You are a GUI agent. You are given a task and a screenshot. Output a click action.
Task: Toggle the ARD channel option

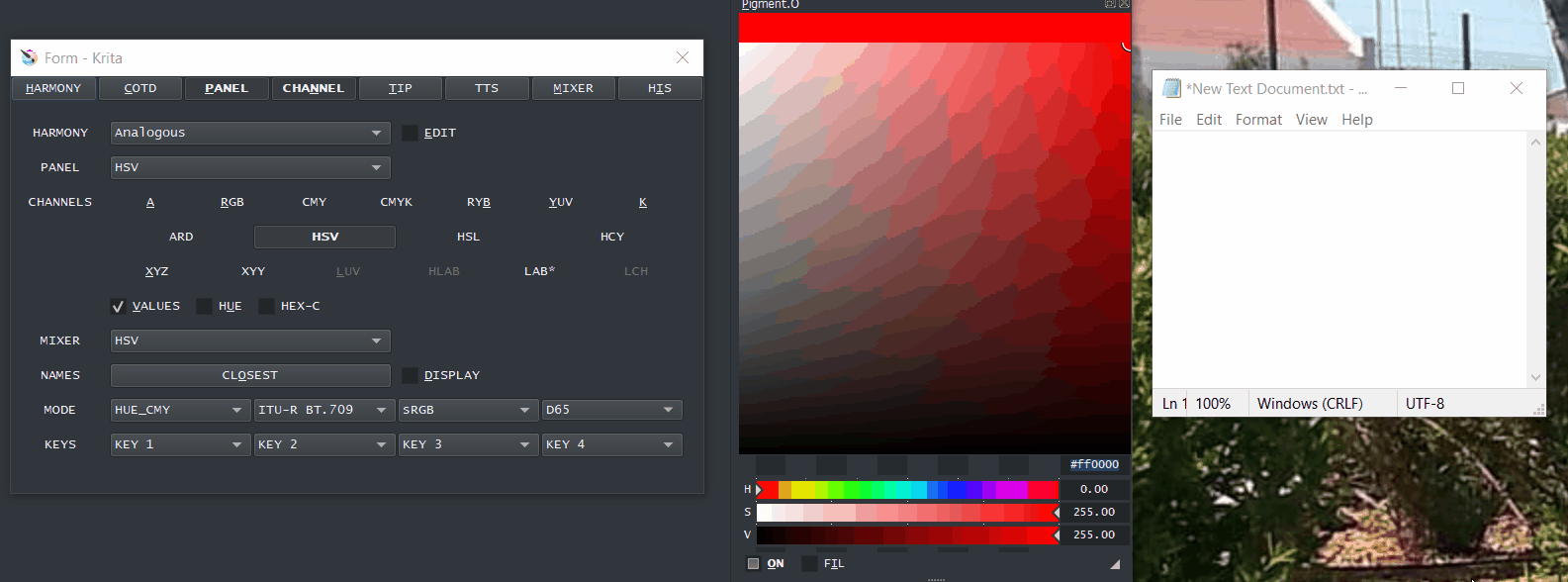181,237
